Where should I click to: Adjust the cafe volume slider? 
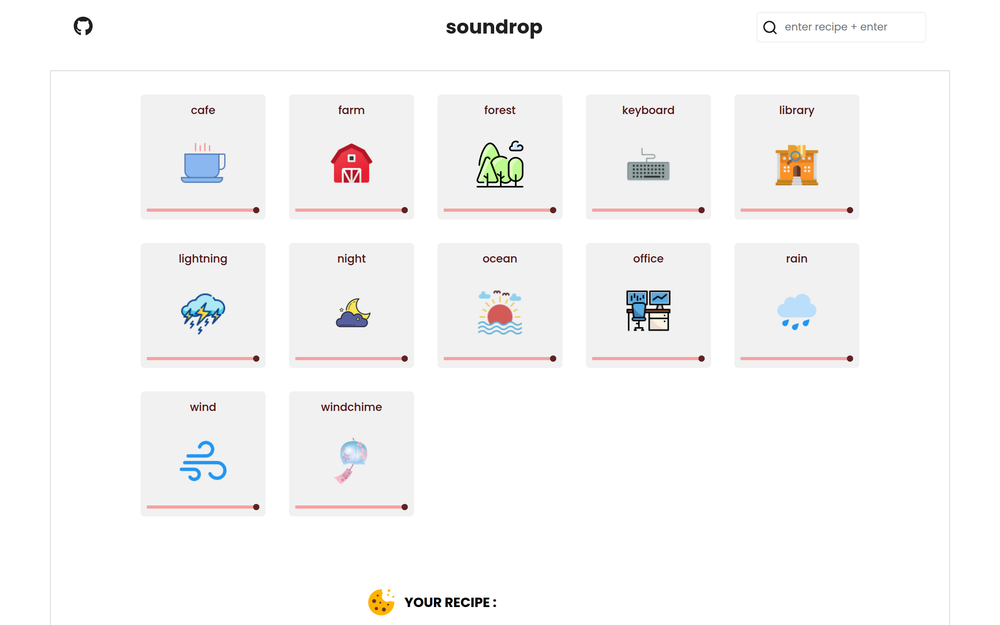[203, 210]
